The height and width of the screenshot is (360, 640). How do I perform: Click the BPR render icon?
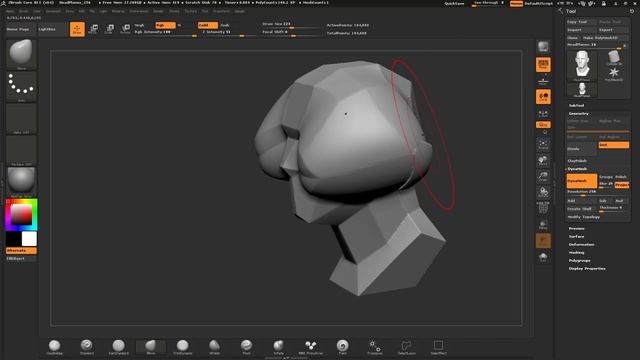(543, 47)
